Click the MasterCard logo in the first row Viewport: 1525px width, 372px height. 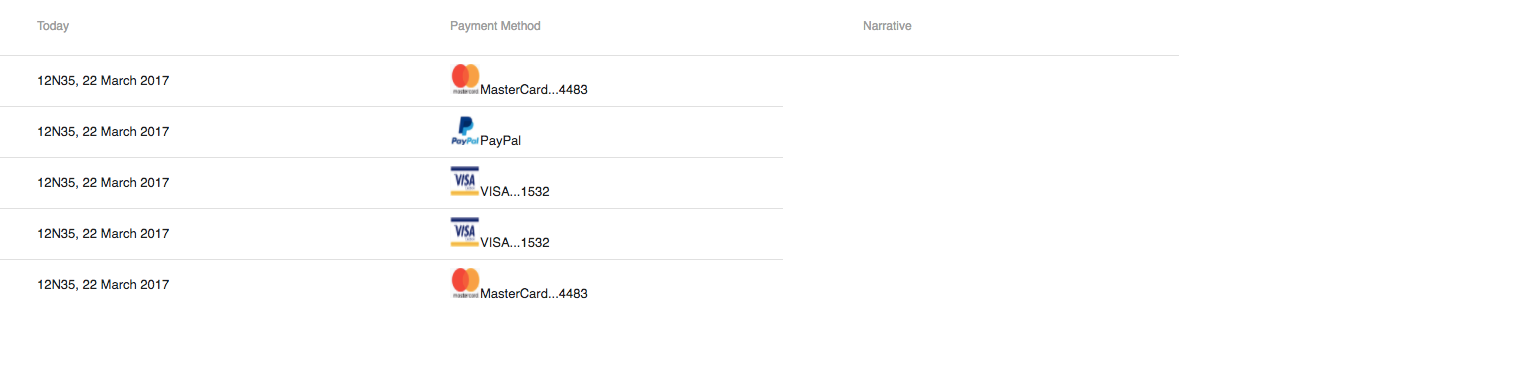(465, 80)
